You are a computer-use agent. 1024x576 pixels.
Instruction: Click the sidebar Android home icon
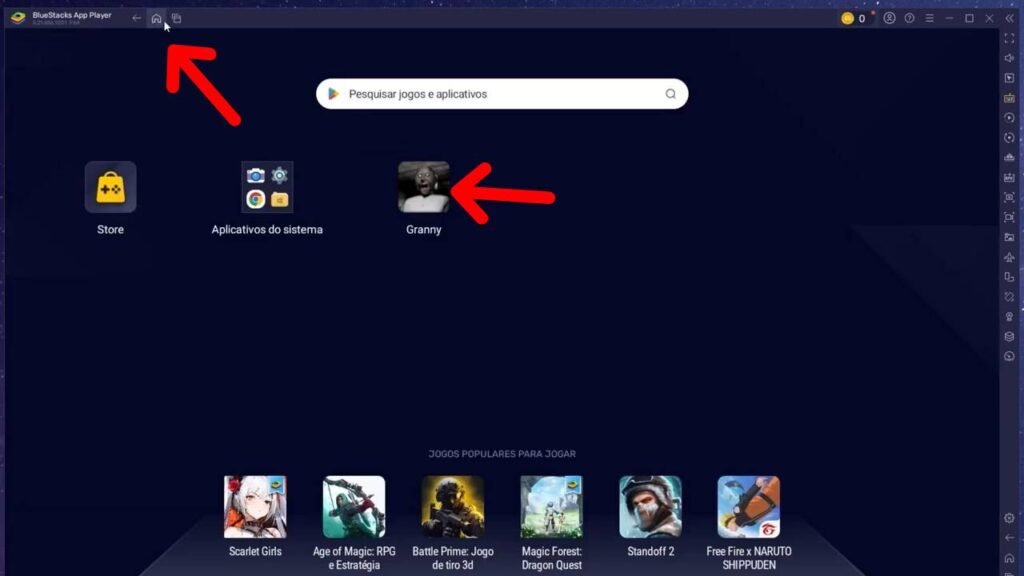point(1009,558)
